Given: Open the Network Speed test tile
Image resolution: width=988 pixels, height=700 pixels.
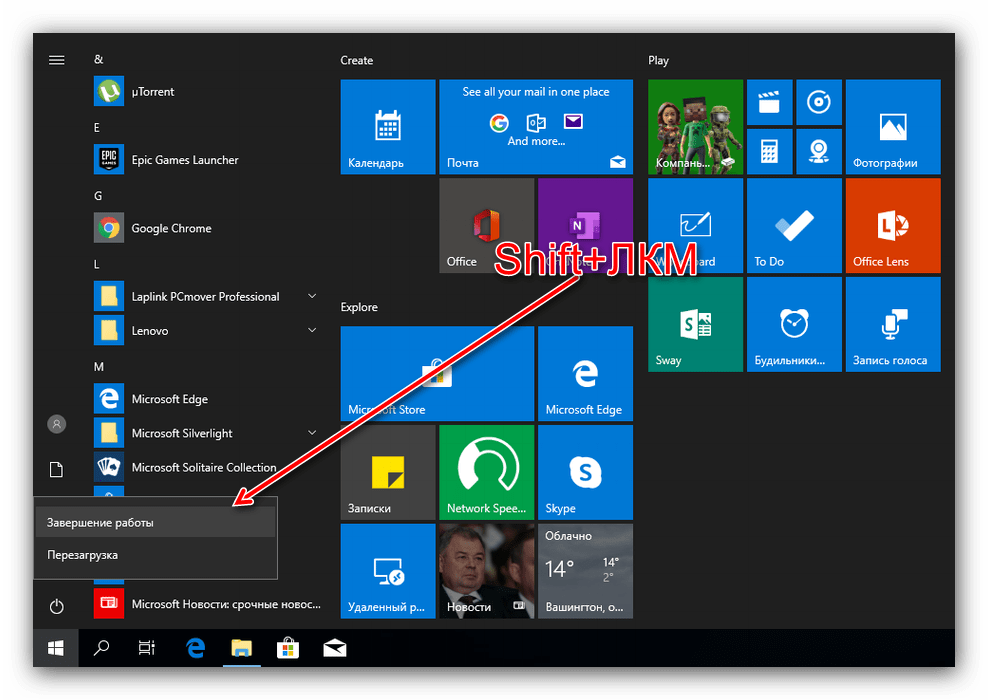Looking at the screenshot, I should click(486, 472).
